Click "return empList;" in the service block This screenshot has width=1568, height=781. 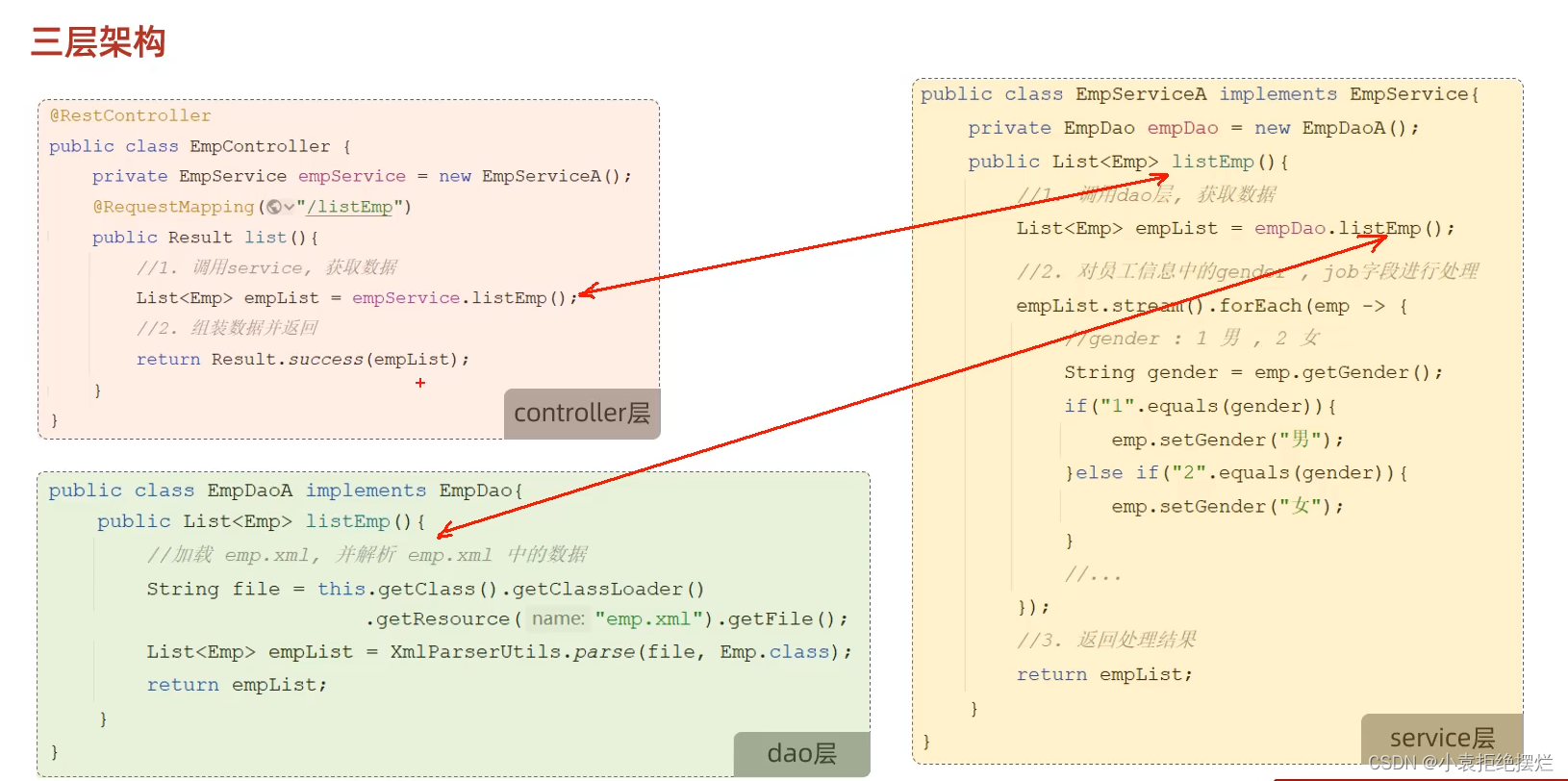pos(1104,675)
